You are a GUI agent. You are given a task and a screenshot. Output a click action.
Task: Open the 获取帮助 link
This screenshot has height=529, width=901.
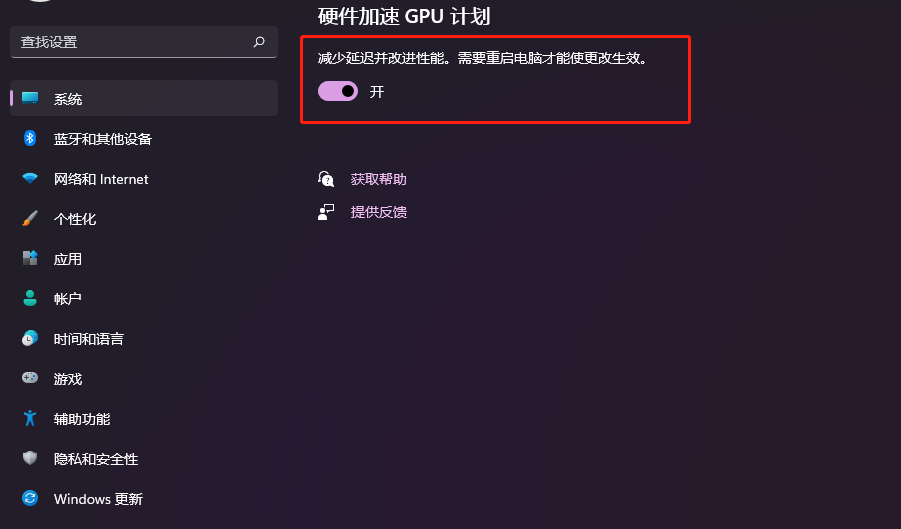(379, 179)
